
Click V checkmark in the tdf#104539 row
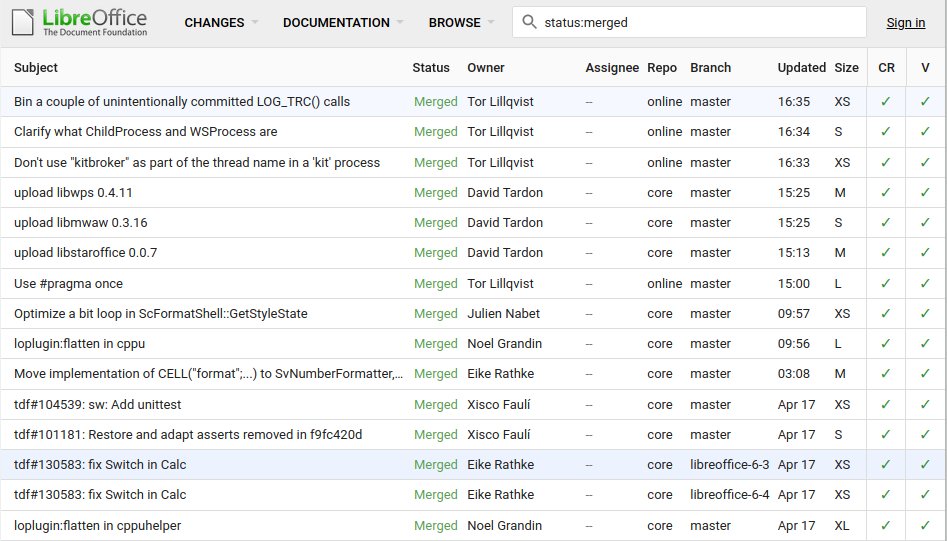(x=925, y=405)
